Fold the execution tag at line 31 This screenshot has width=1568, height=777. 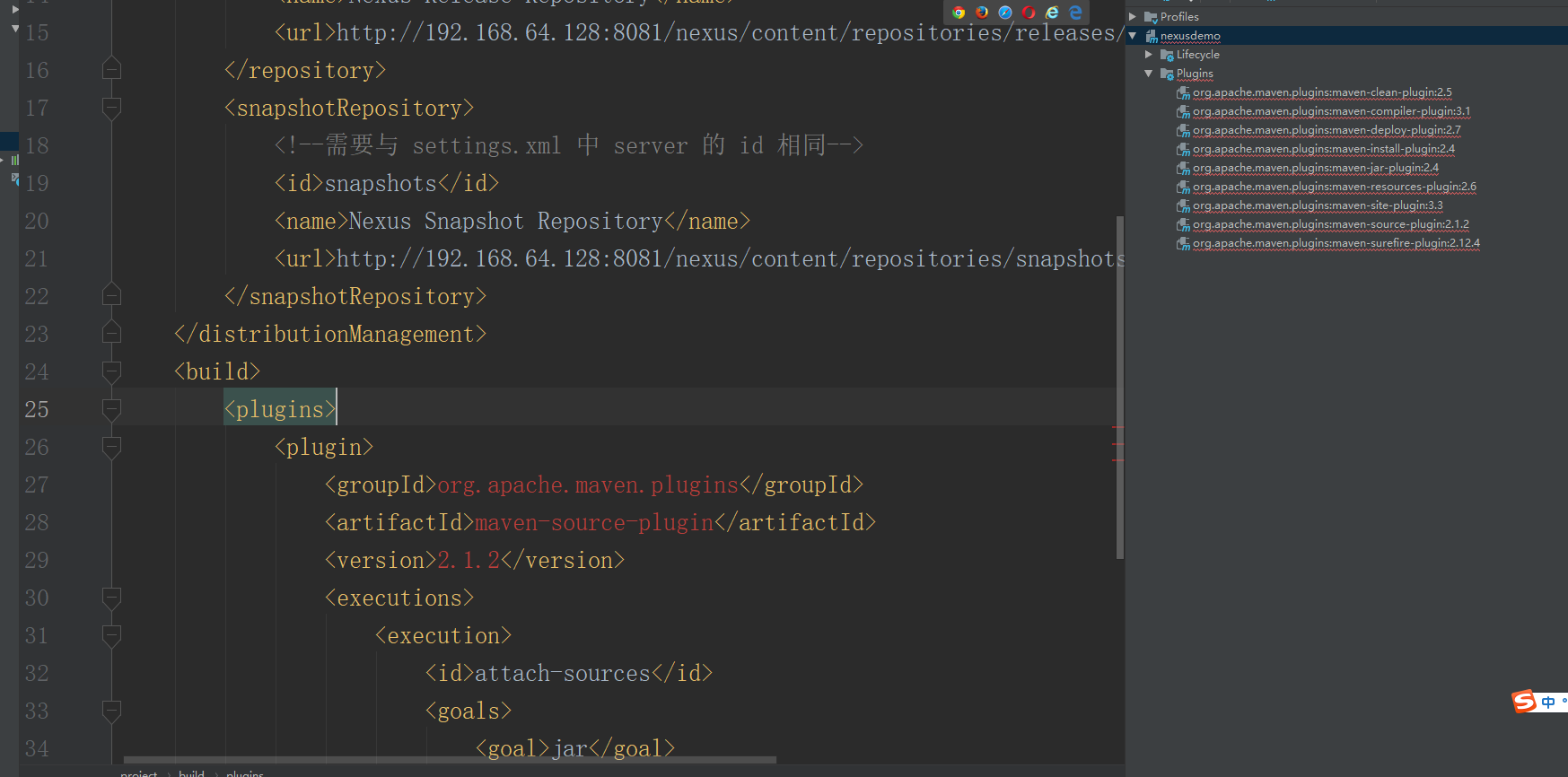click(x=111, y=635)
